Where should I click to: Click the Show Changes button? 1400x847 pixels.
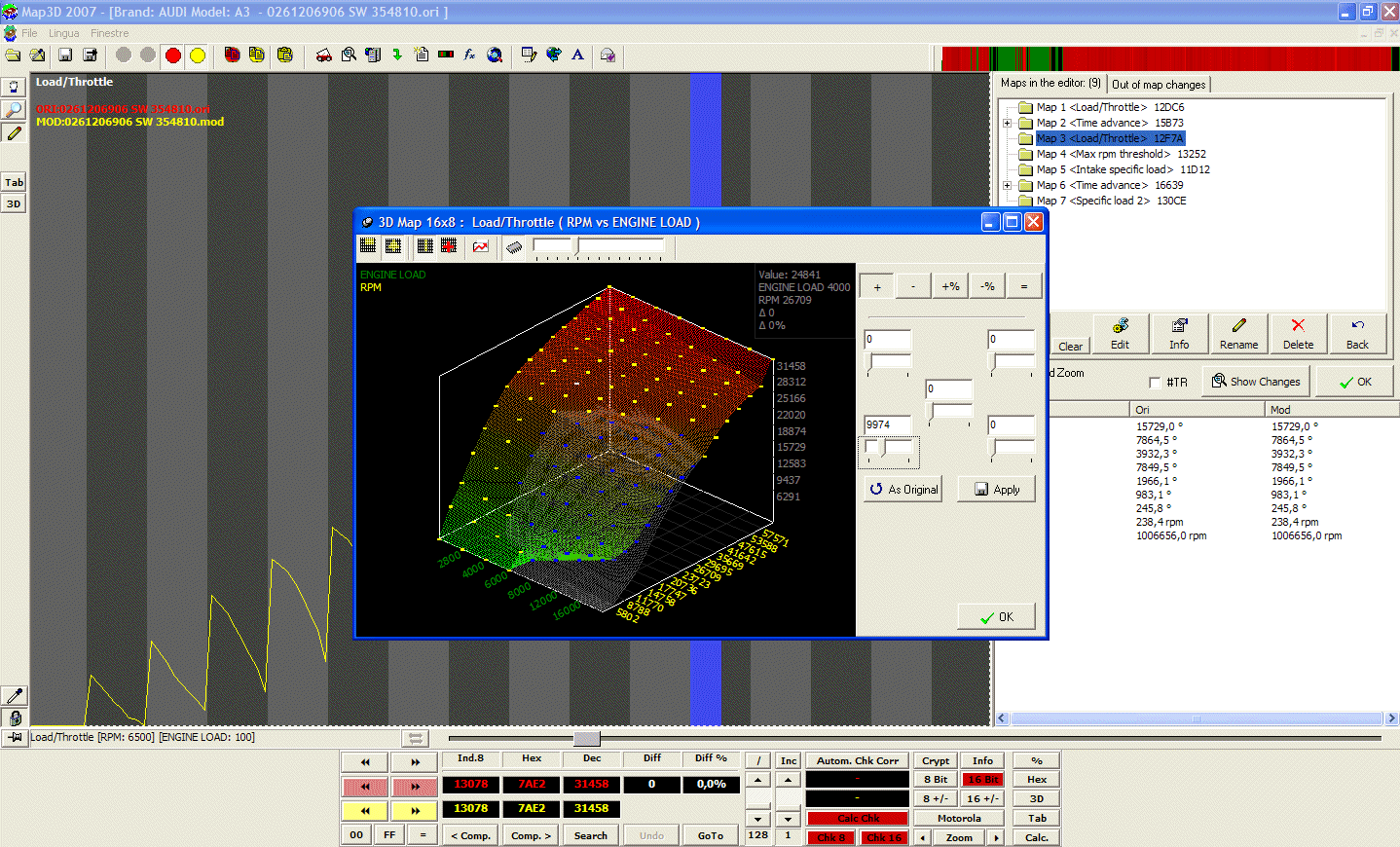pos(1256,381)
